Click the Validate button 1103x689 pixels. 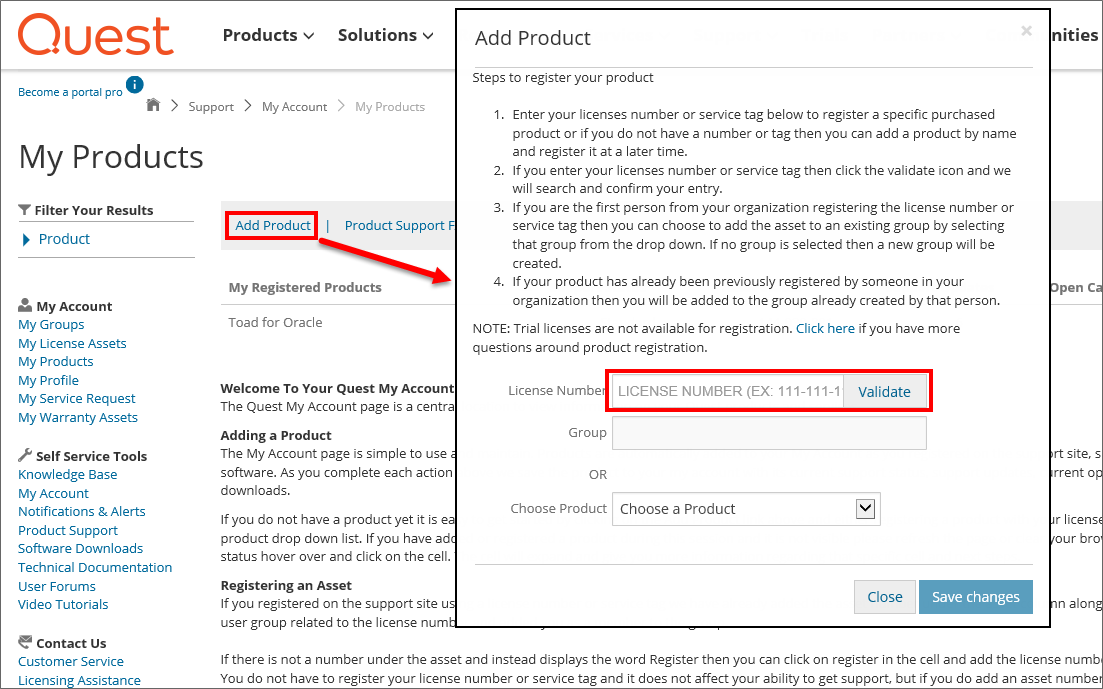pyautogui.click(x=884, y=391)
